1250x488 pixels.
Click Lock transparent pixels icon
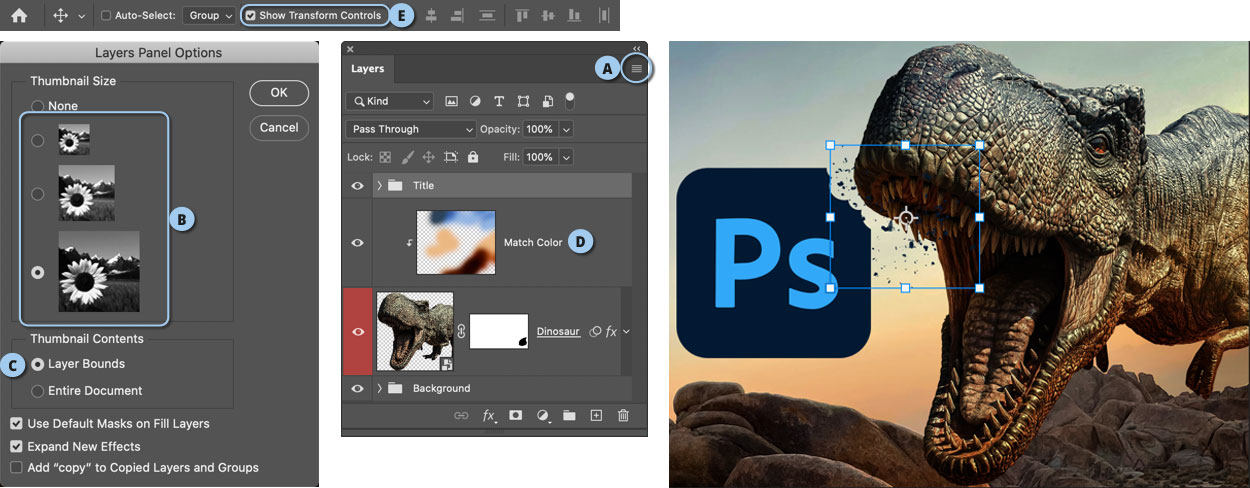(x=385, y=157)
